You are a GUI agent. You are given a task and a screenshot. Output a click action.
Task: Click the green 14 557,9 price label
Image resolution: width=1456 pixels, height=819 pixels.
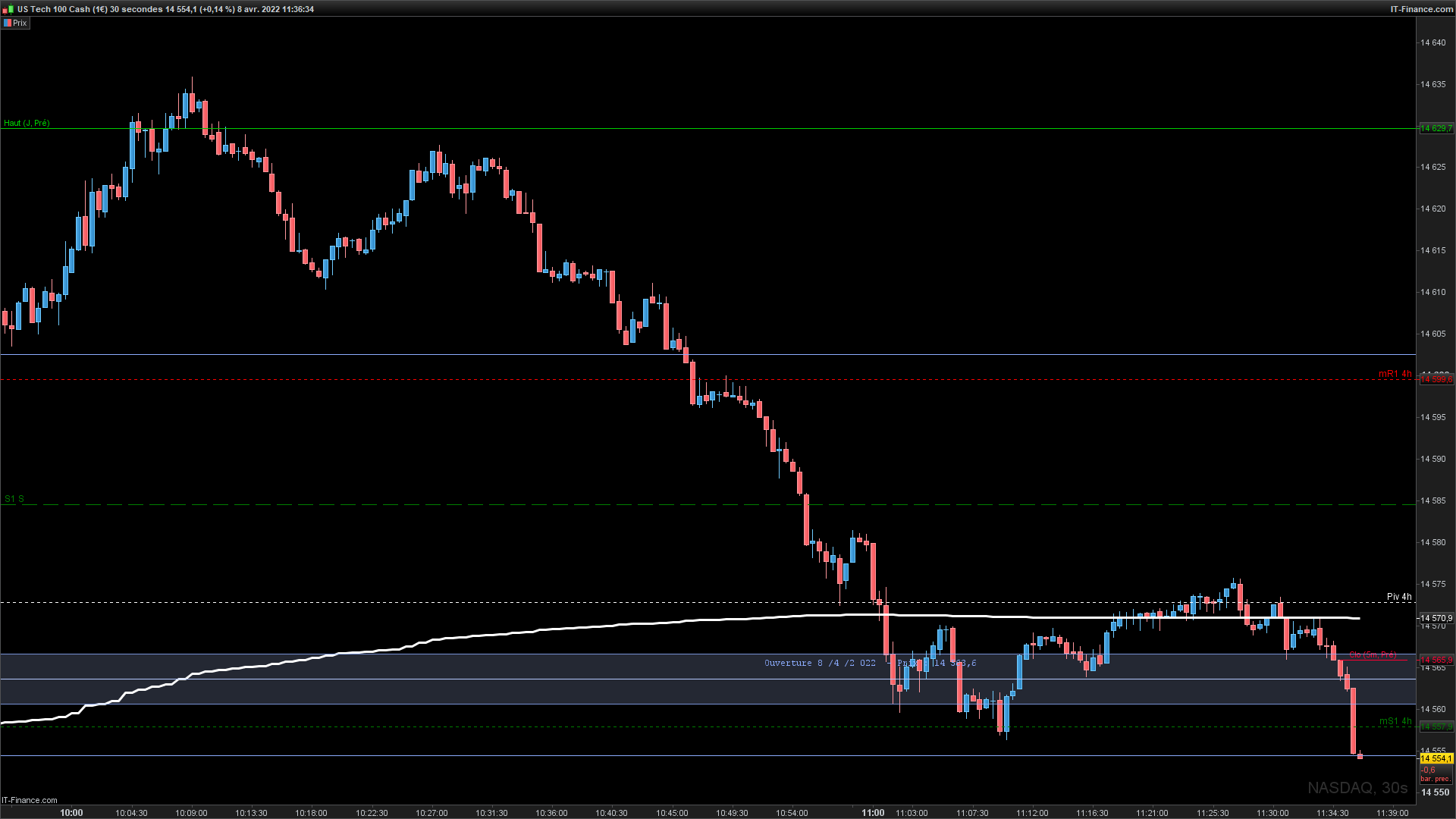pyautogui.click(x=1436, y=726)
